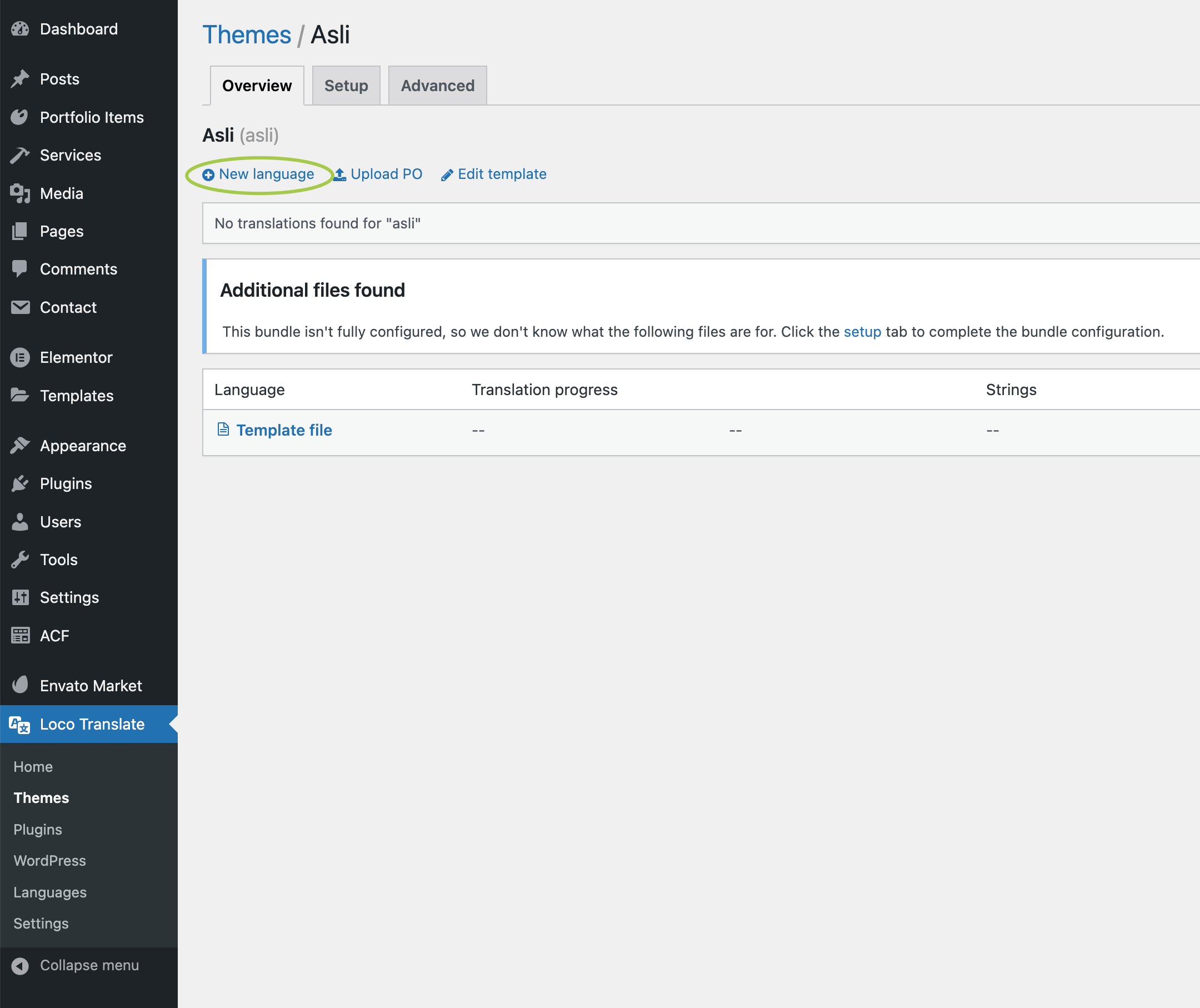Viewport: 1200px width, 1008px height.
Task: Click the Envato Market leaf icon
Action: (x=20, y=685)
